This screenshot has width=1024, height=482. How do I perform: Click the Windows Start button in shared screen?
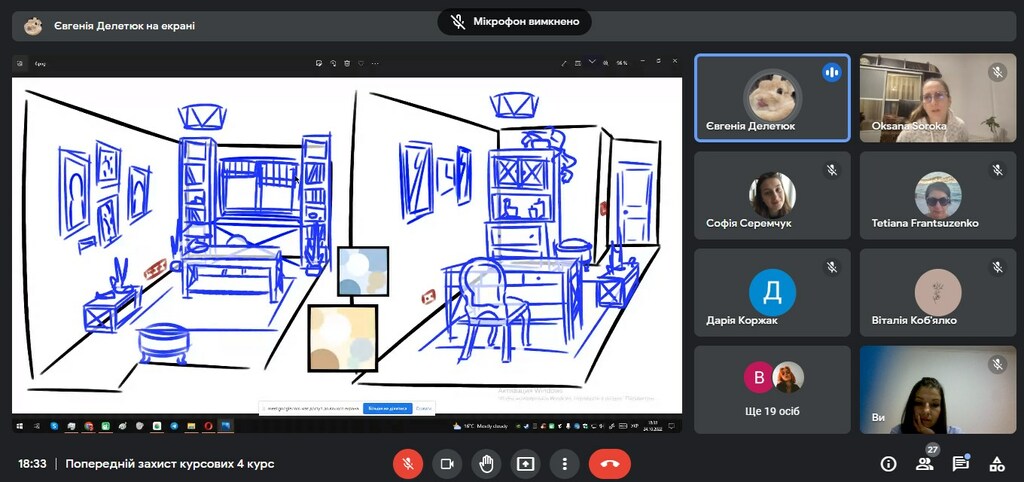[x=20, y=426]
